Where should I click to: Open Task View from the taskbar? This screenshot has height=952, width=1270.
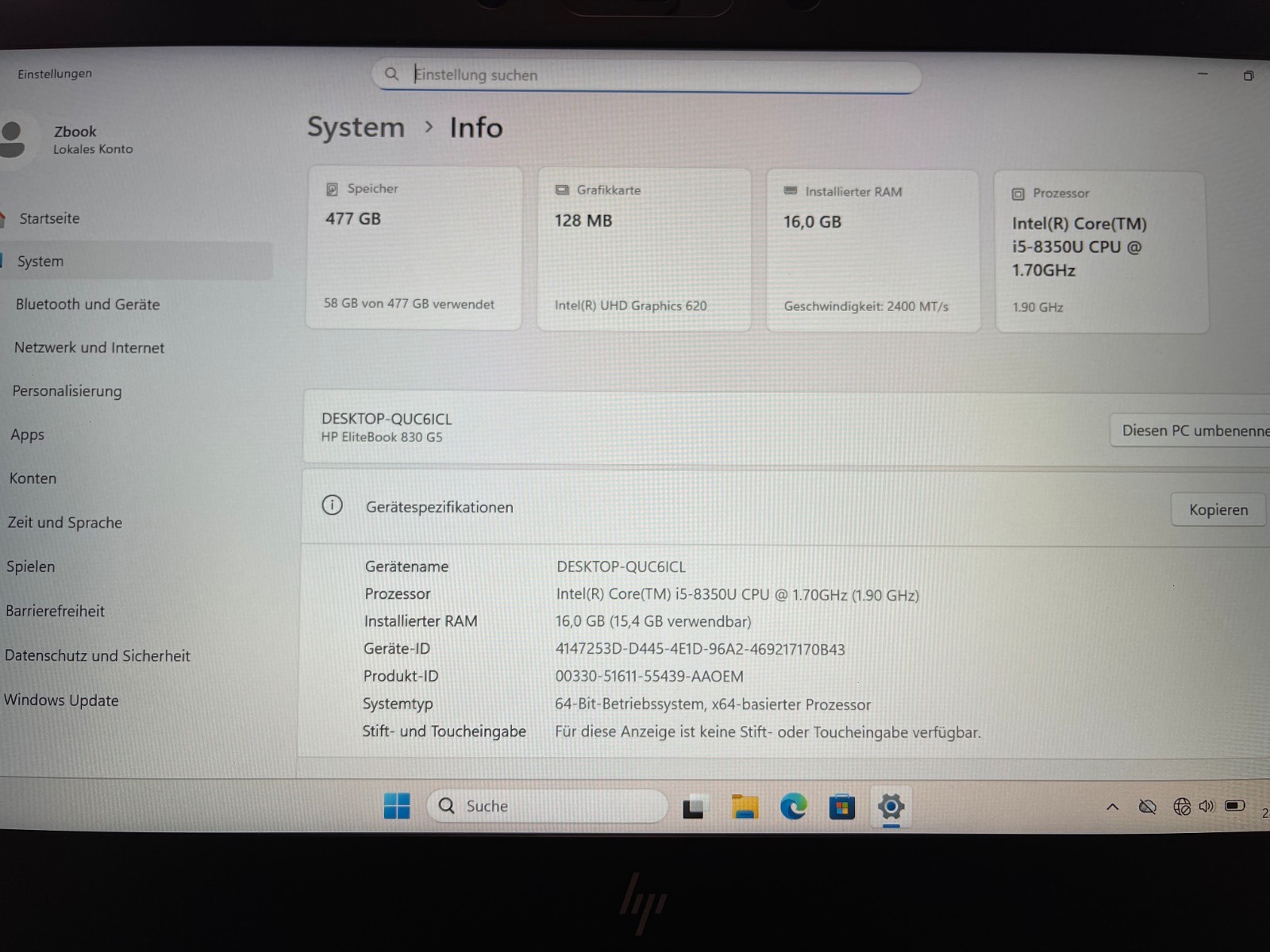tap(694, 807)
